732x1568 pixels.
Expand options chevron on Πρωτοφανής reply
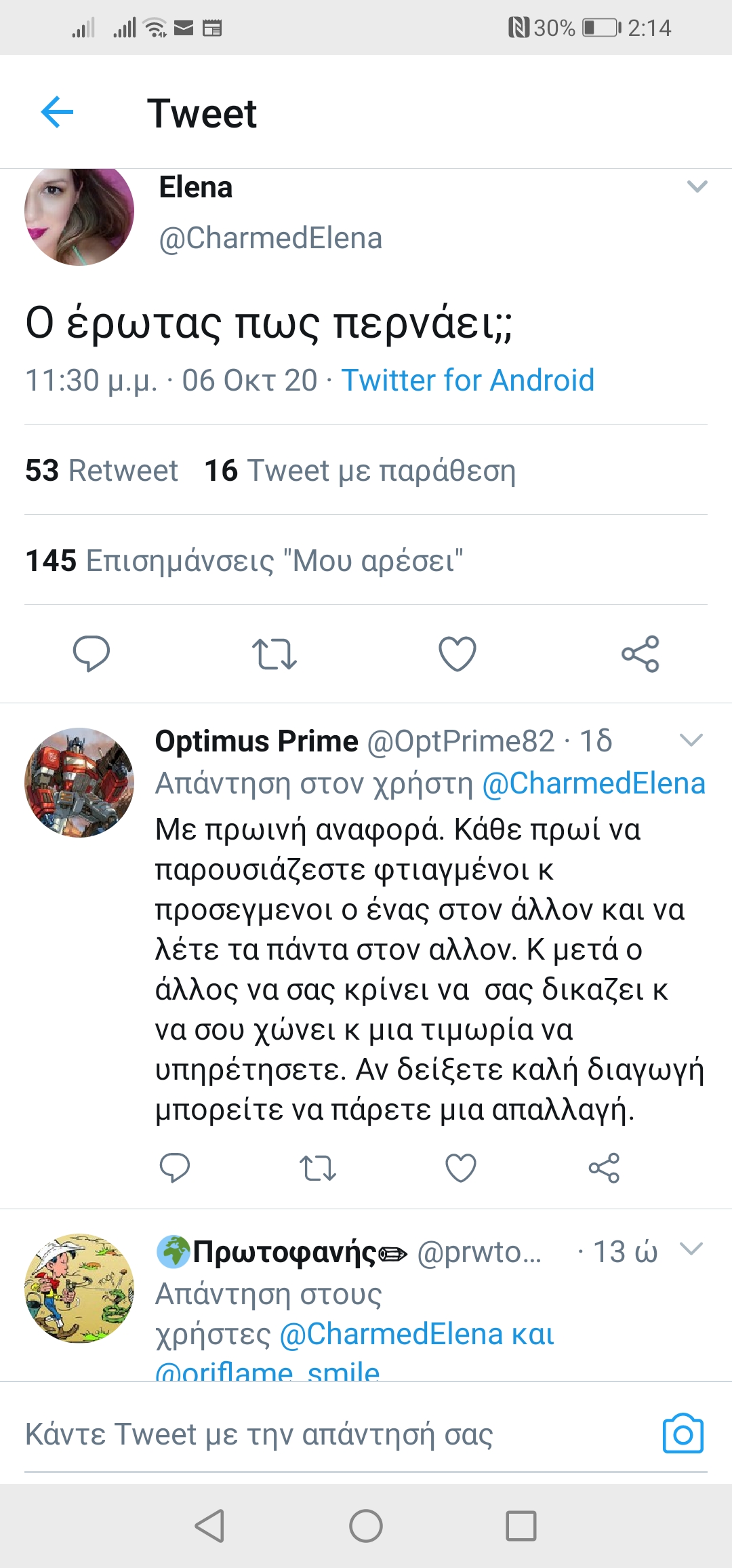(x=691, y=1249)
